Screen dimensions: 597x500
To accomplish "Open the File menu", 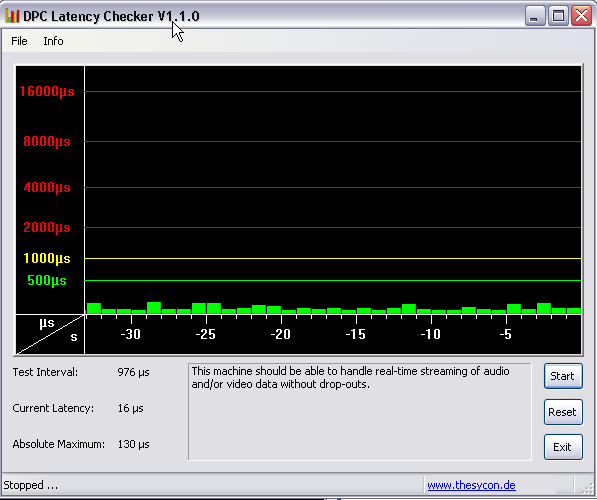I will [19, 41].
